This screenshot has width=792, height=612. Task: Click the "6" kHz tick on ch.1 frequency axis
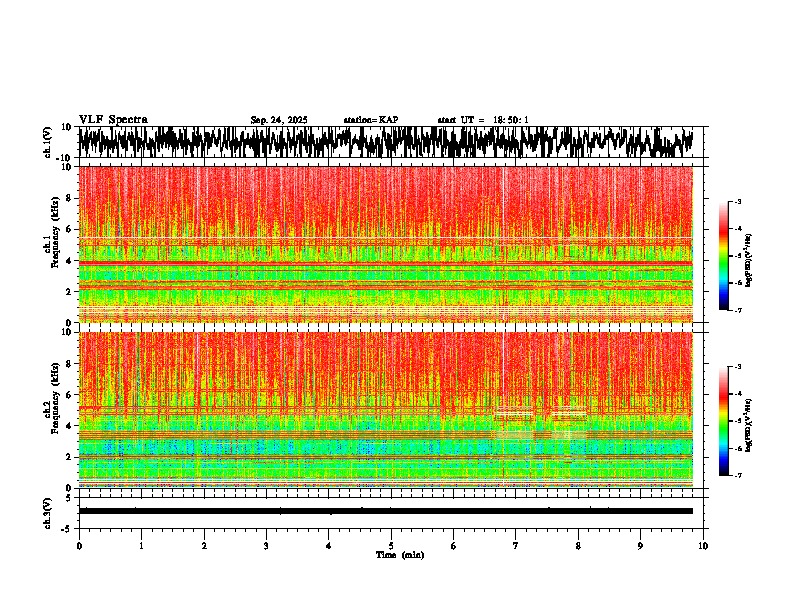pyautogui.click(x=70, y=229)
